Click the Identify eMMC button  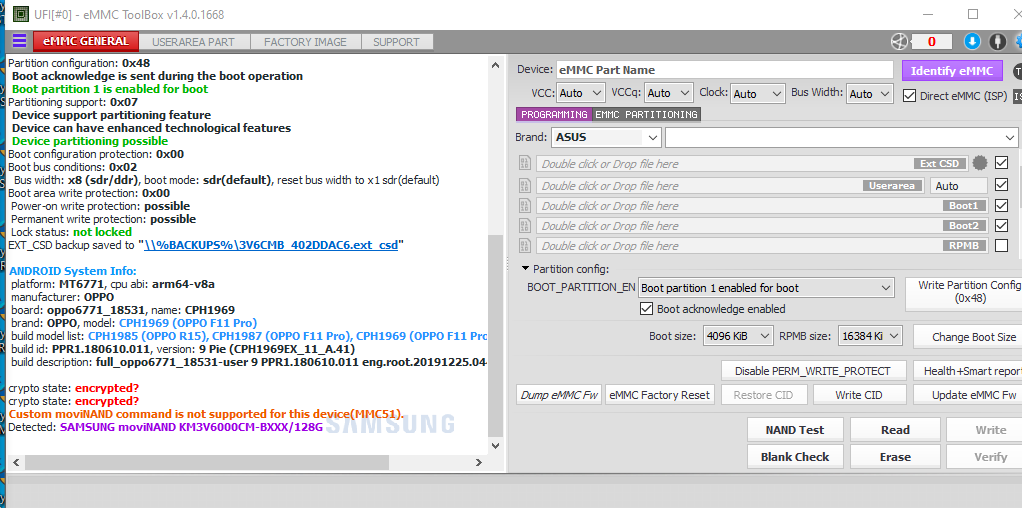click(x=952, y=71)
